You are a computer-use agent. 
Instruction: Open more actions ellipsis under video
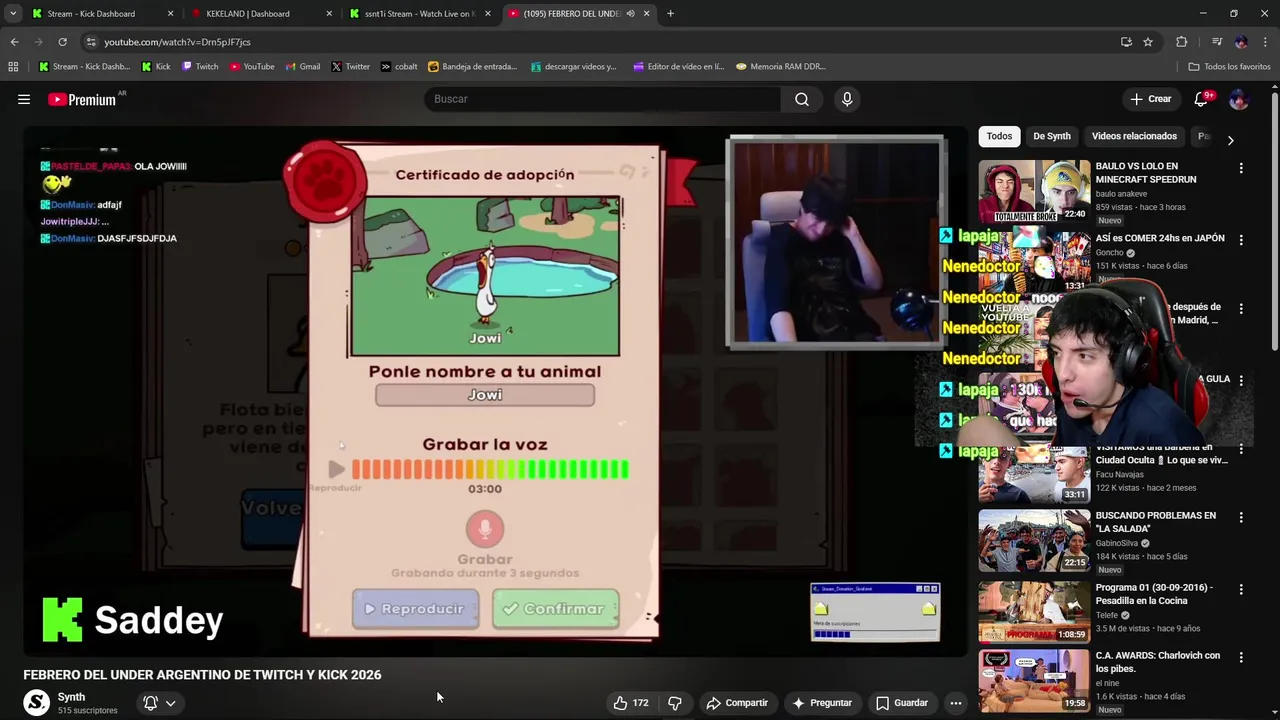click(x=956, y=703)
